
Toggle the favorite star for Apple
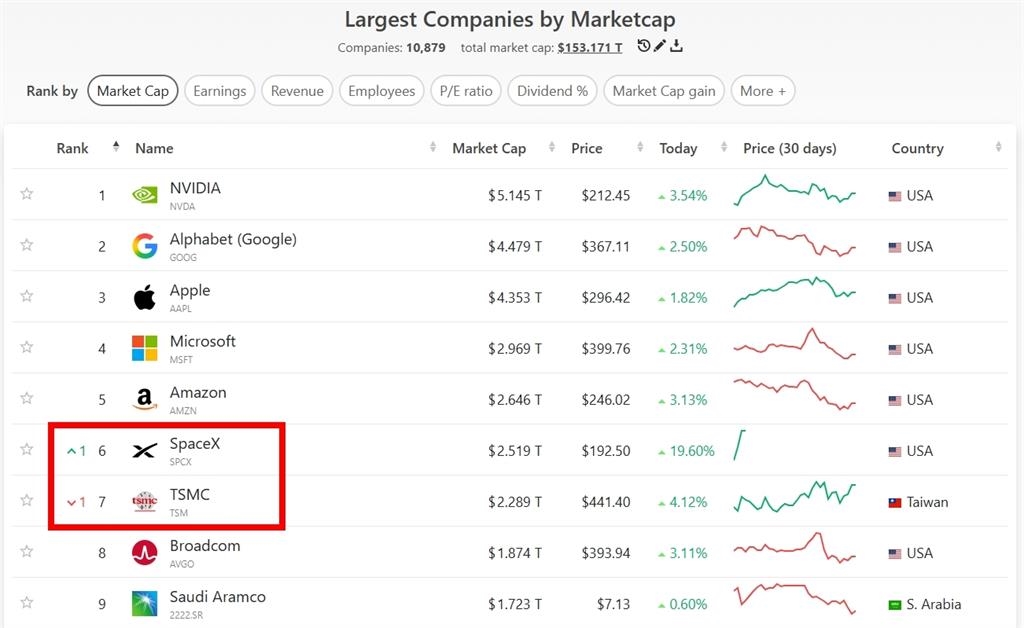point(27,296)
